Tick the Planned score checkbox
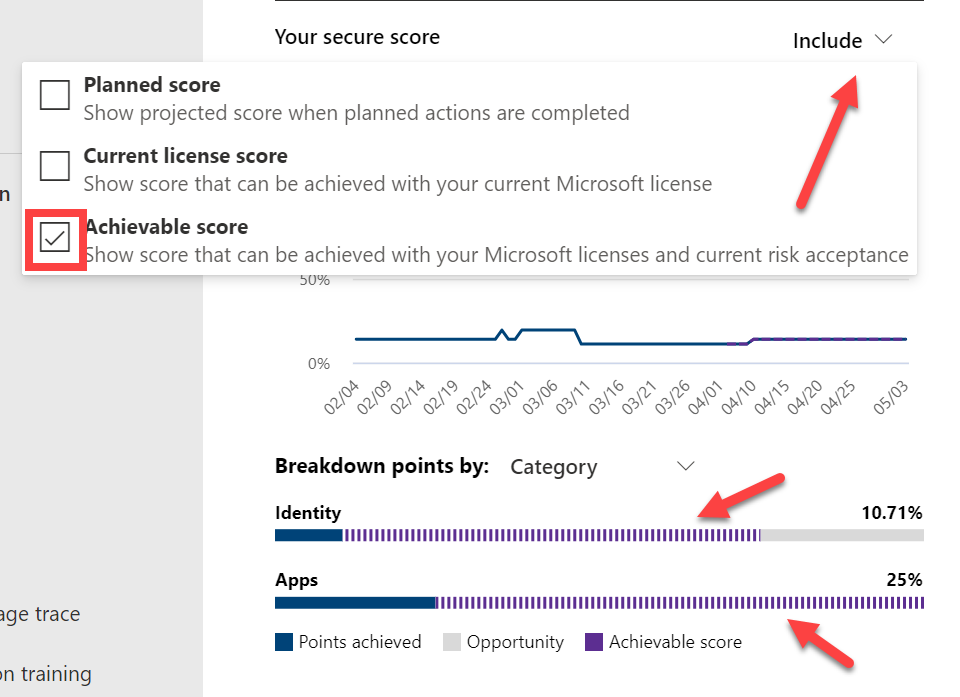 [55, 95]
